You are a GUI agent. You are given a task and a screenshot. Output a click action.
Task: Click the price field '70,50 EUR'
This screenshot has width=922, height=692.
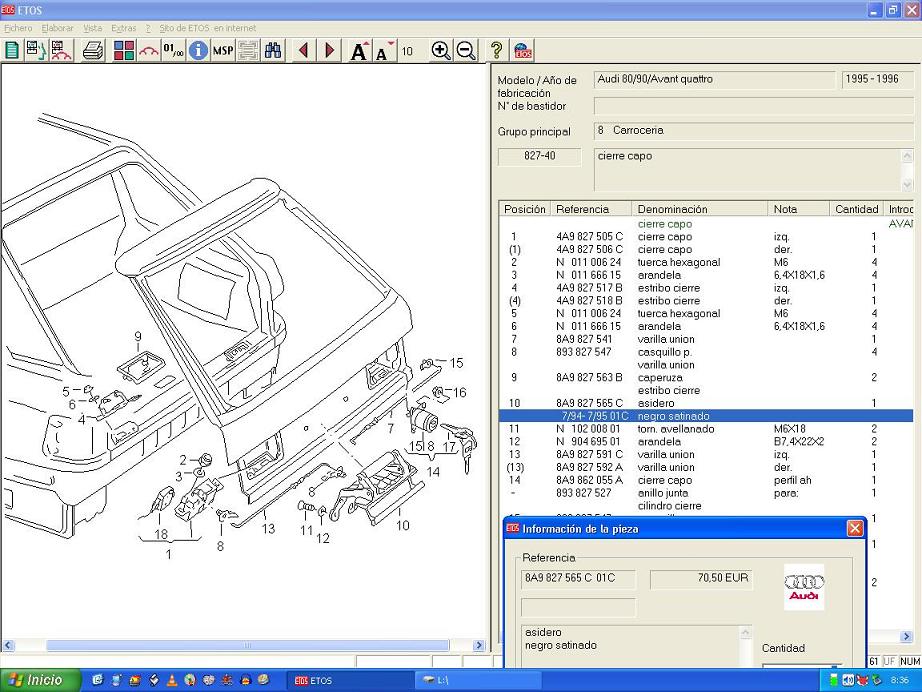point(701,579)
